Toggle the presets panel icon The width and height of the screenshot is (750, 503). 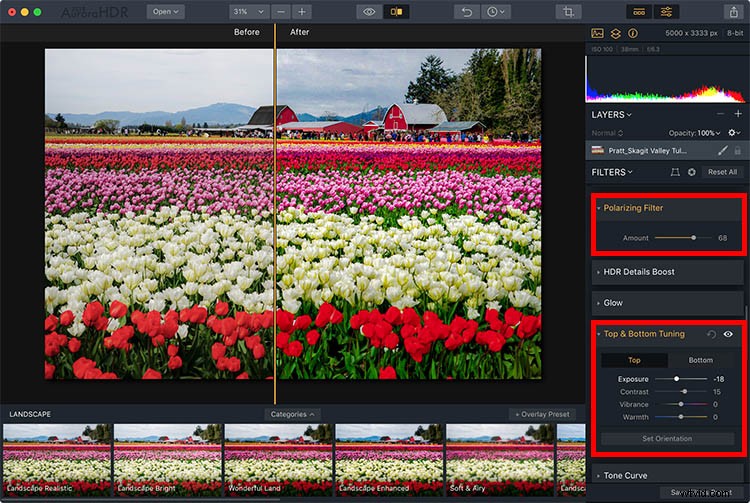tap(639, 11)
